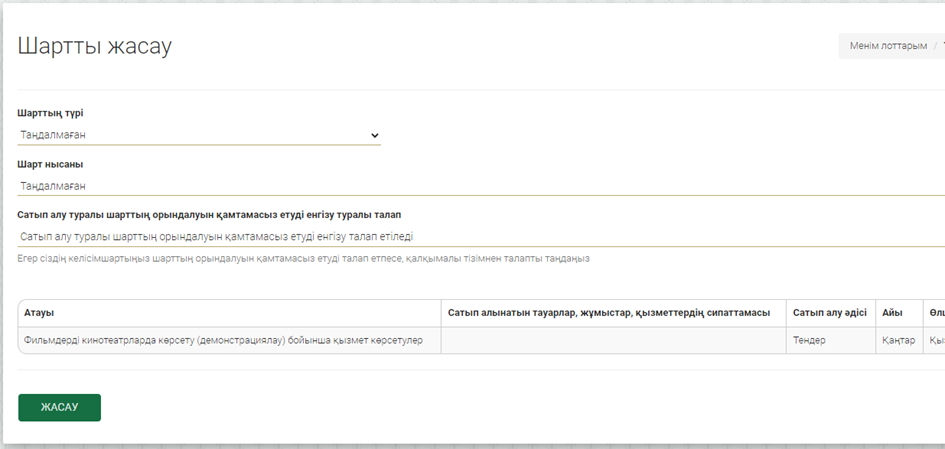Image resolution: width=945 pixels, height=449 pixels.
Task: Click the Шарт нысаны field label
Action: (x=50, y=164)
